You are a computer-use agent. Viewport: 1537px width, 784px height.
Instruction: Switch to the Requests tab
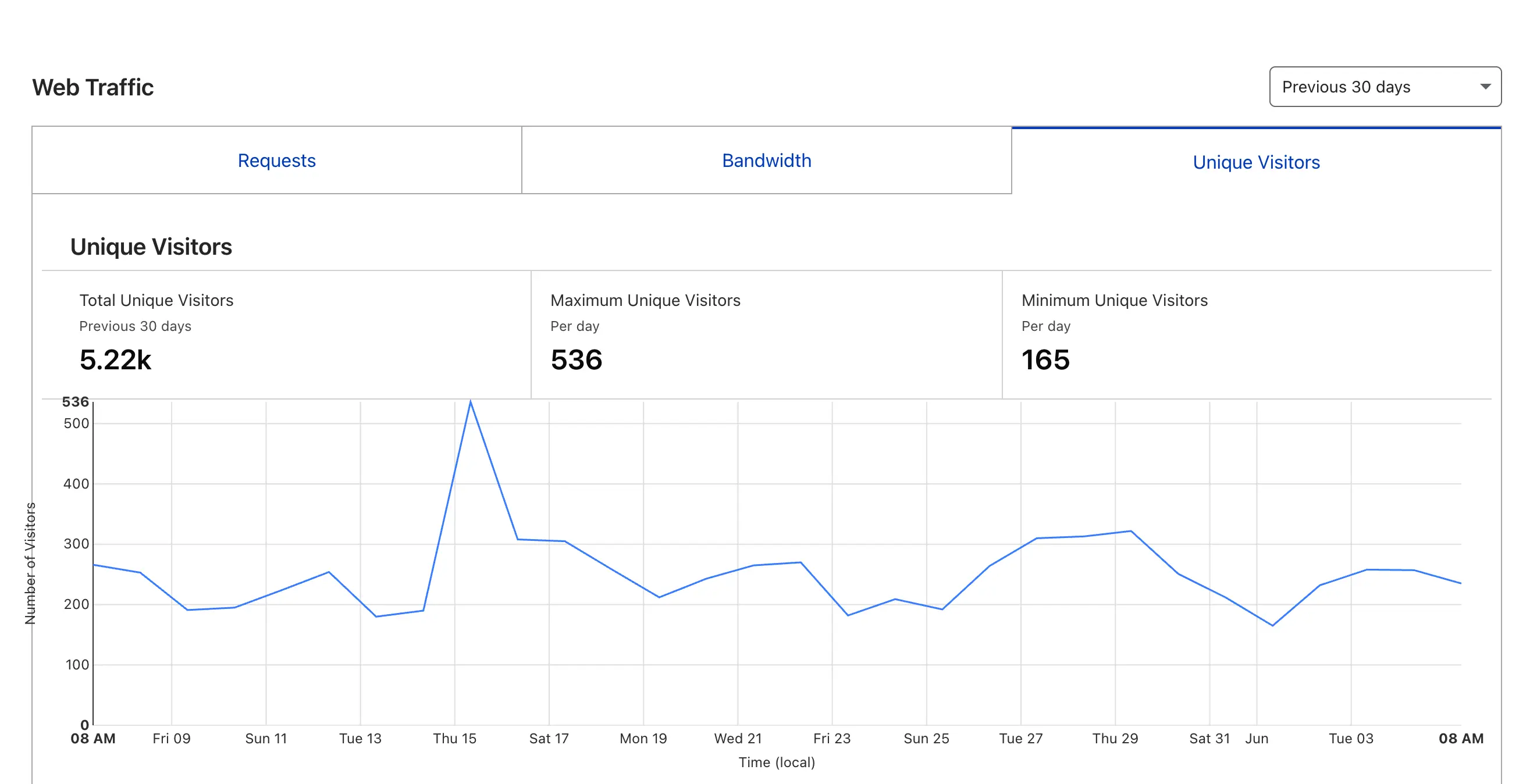(x=277, y=160)
